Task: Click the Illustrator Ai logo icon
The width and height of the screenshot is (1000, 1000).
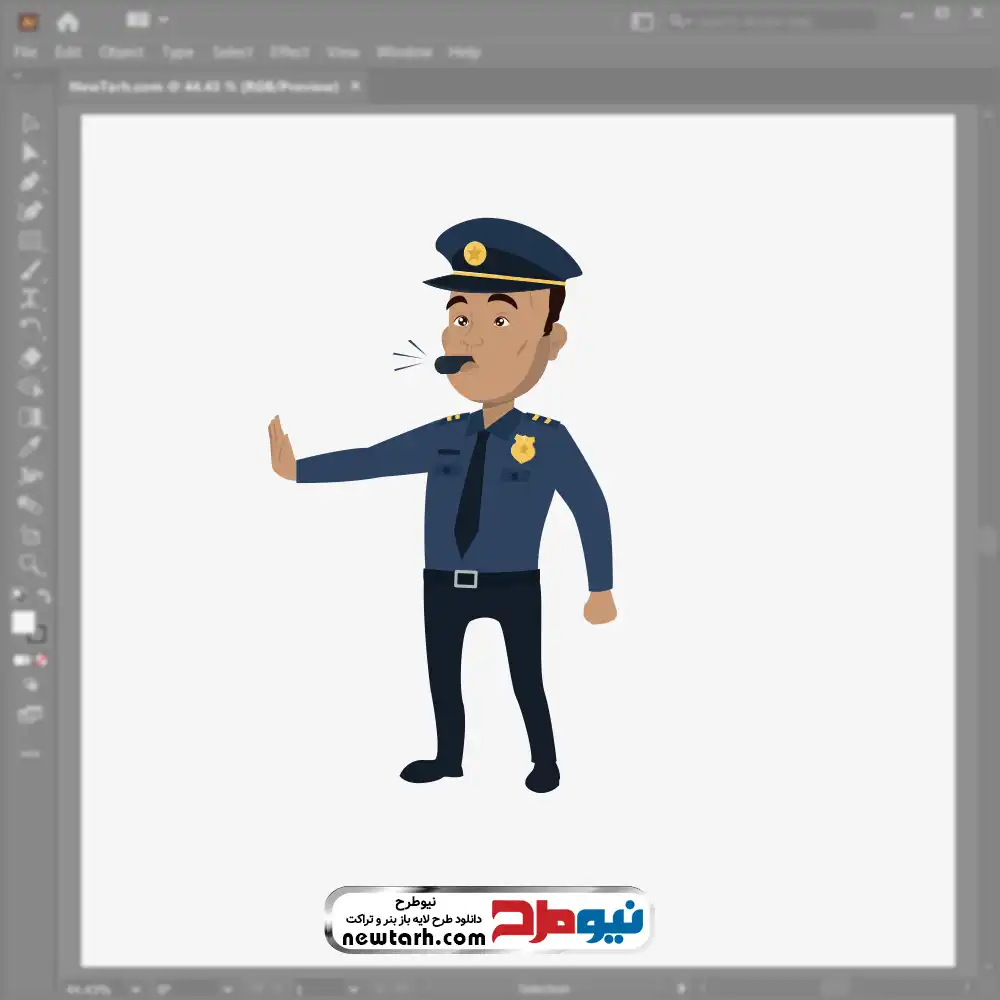Action: [28, 22]
